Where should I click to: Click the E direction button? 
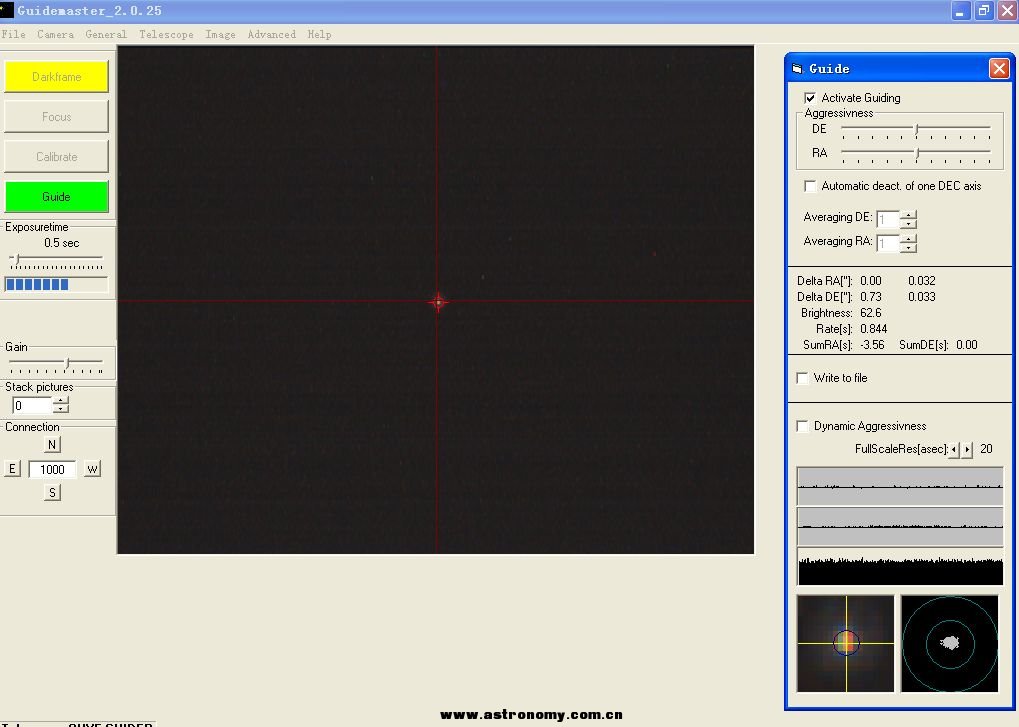pos(12,469)
